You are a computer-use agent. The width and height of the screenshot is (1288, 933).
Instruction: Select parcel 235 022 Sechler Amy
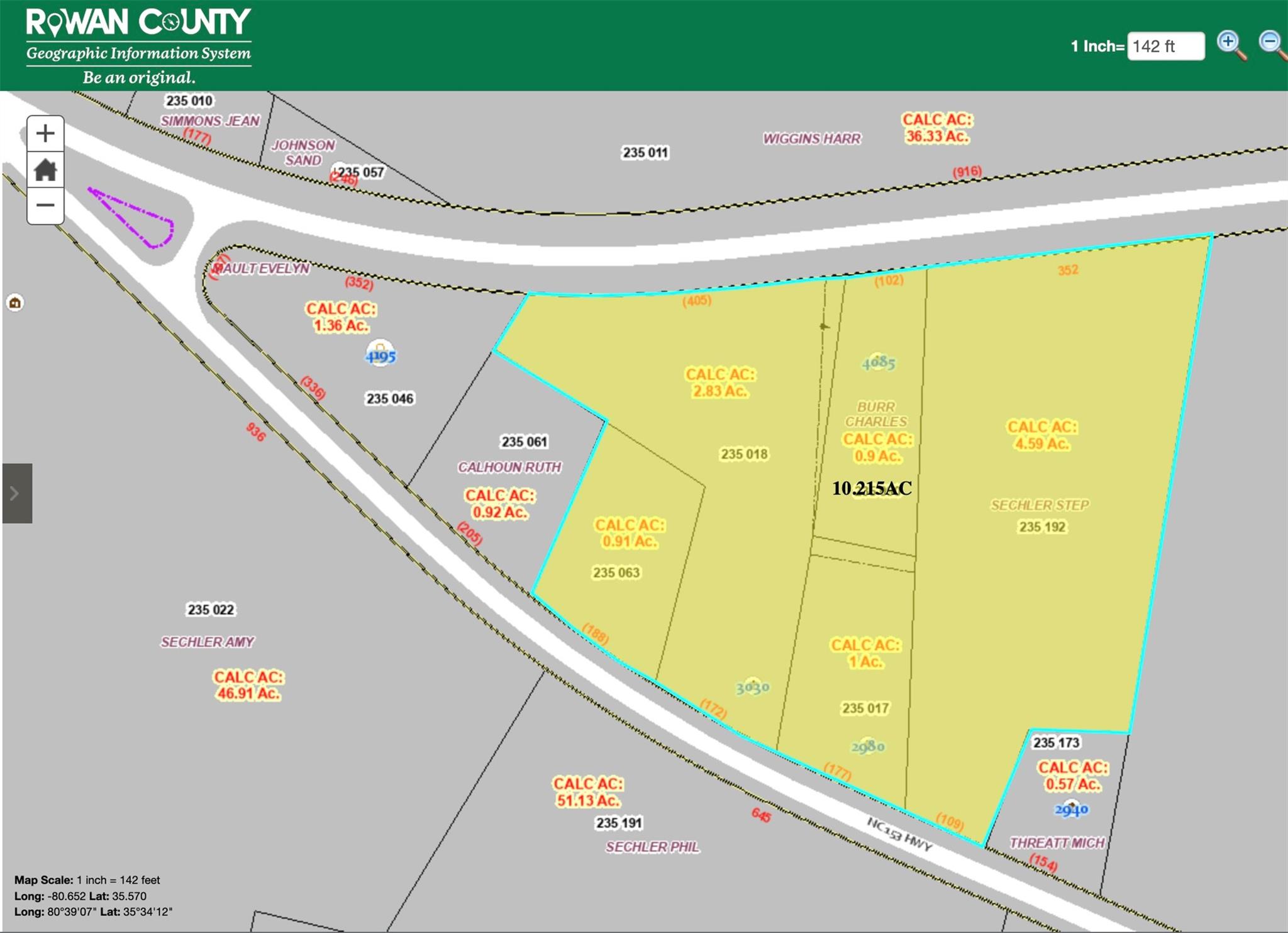[x=211, y=610]
